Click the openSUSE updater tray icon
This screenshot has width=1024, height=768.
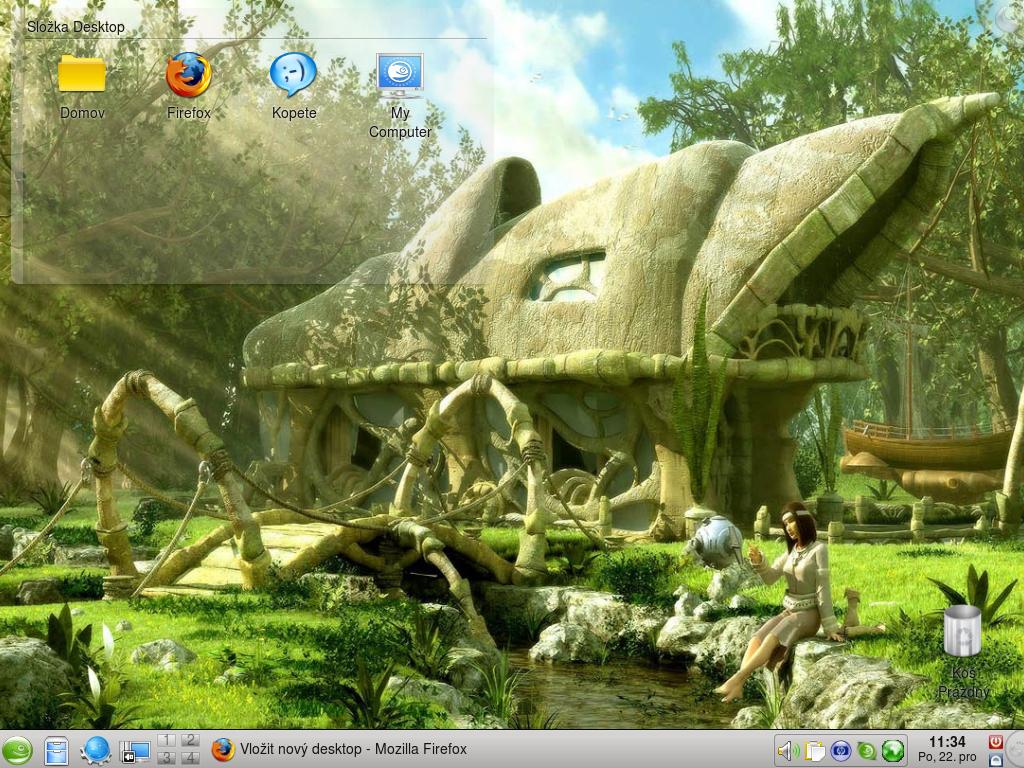[867, 750]
